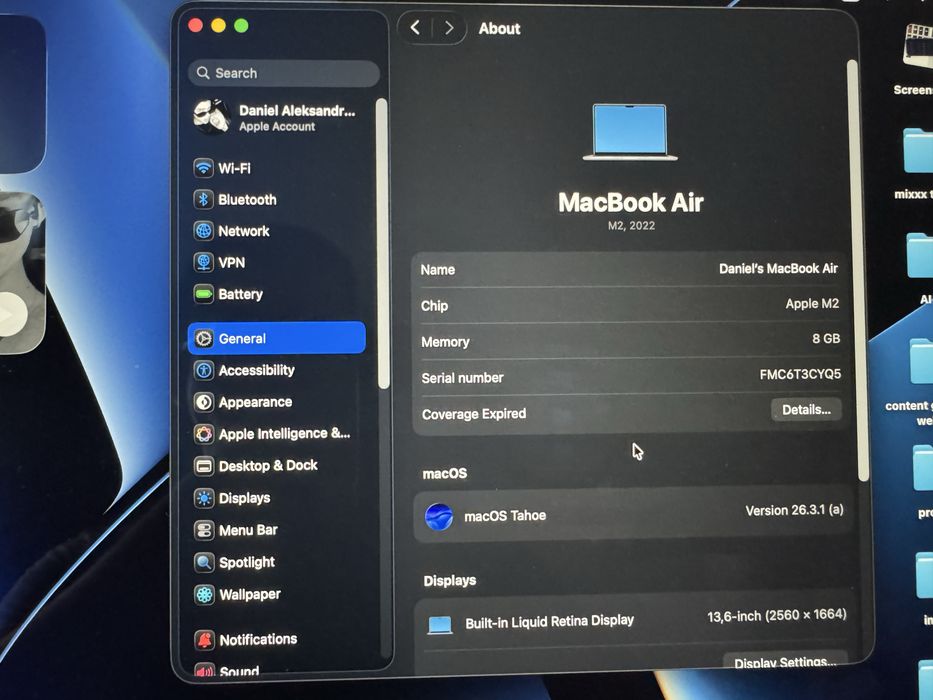Screen dimensions: 933x700
Task: Select the Menu Bar icon
Action: pos(203,530)
